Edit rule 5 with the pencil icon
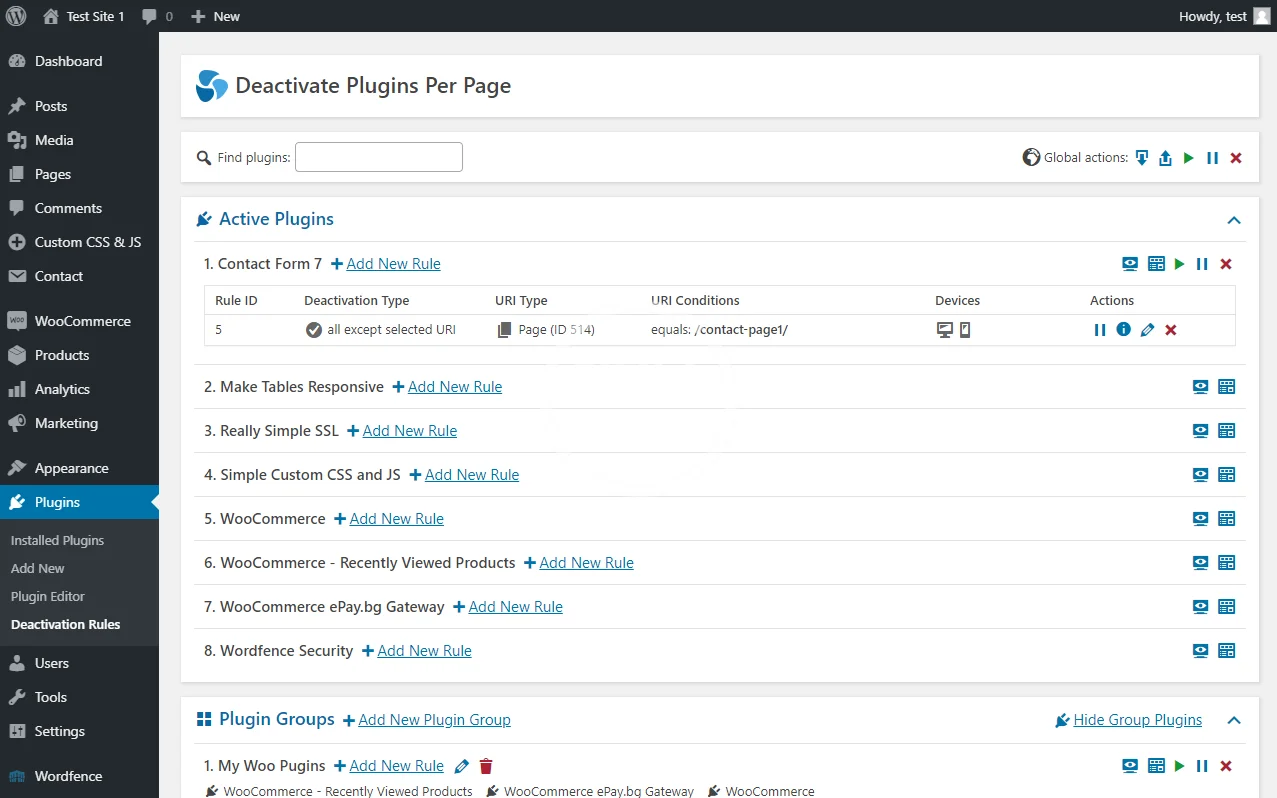 point(1147,330)
